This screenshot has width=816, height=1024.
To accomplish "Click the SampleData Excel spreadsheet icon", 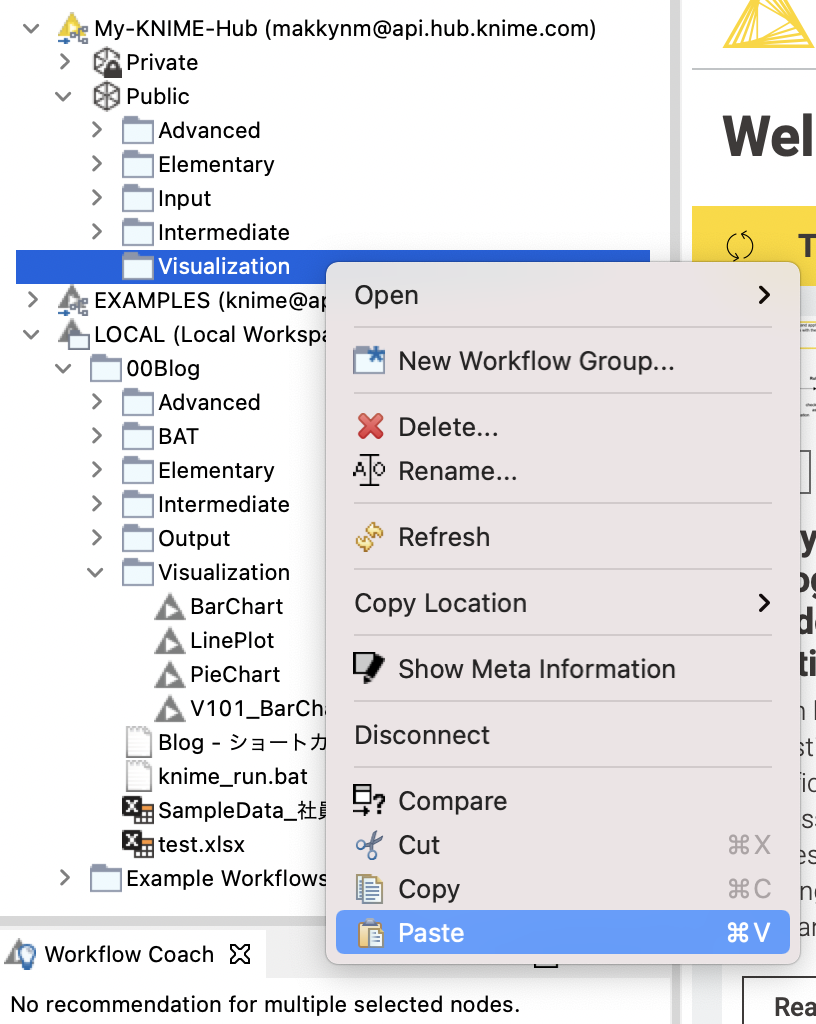I will (137, 810).
